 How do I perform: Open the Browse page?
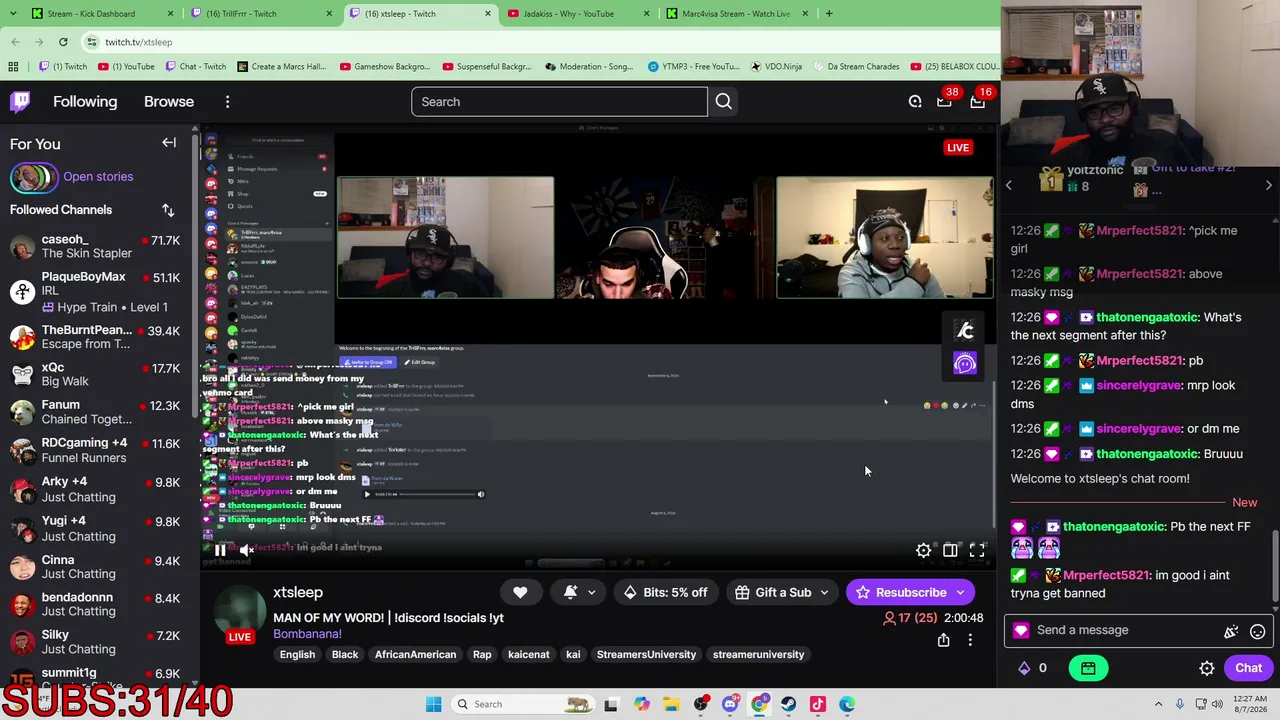point(169,101)
